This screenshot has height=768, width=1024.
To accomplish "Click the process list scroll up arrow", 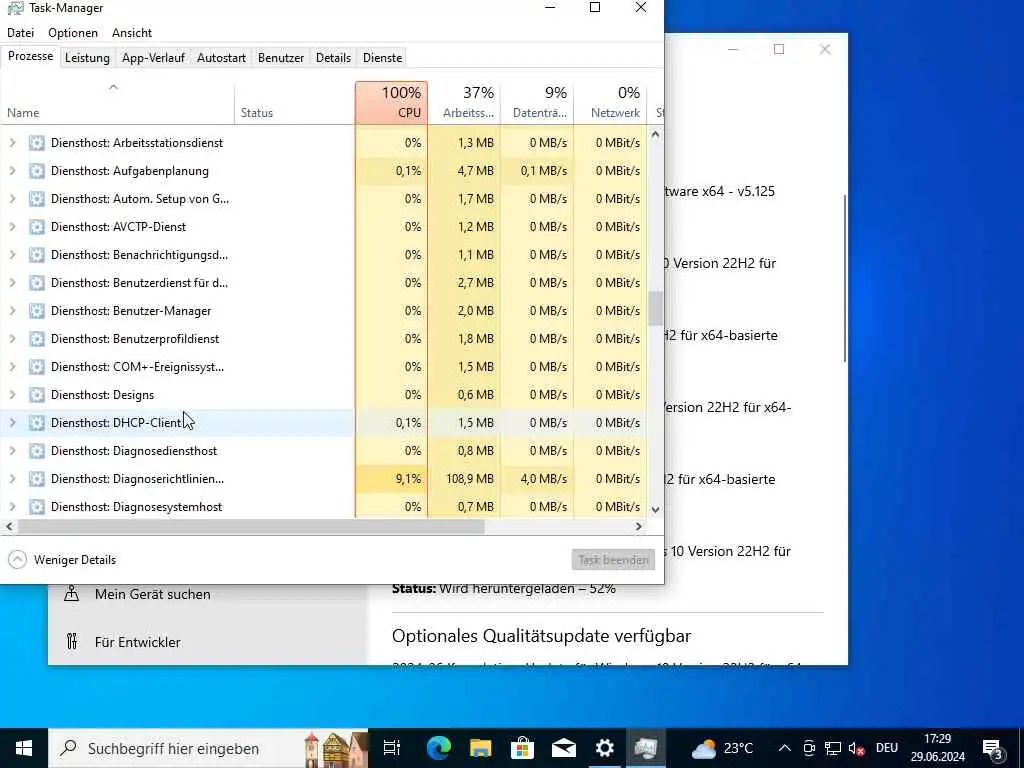I will (x=655, y=135).
